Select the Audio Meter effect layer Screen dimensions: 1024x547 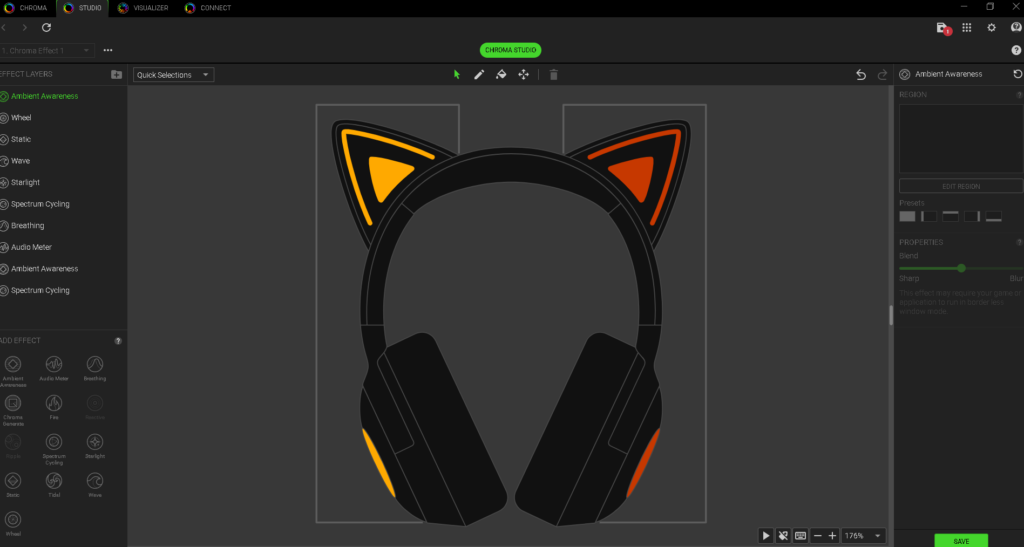coord(63,247)
